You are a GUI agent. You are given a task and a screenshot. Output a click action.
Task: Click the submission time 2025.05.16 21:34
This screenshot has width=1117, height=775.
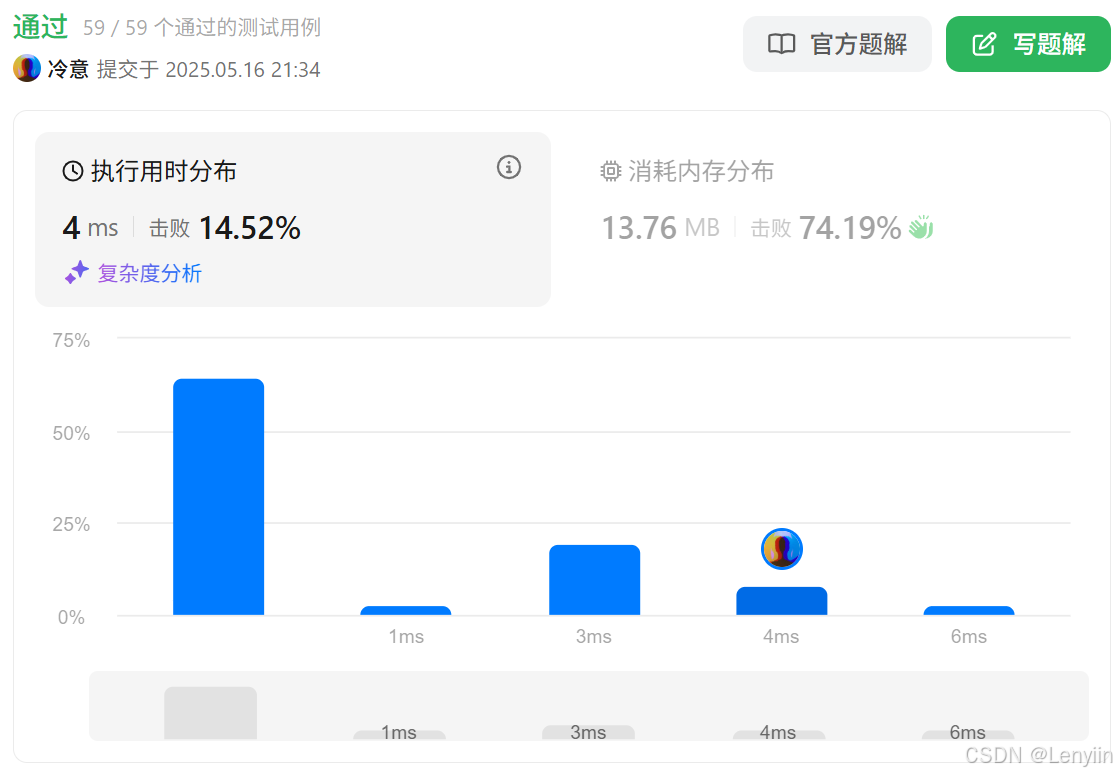click(243, 70)
